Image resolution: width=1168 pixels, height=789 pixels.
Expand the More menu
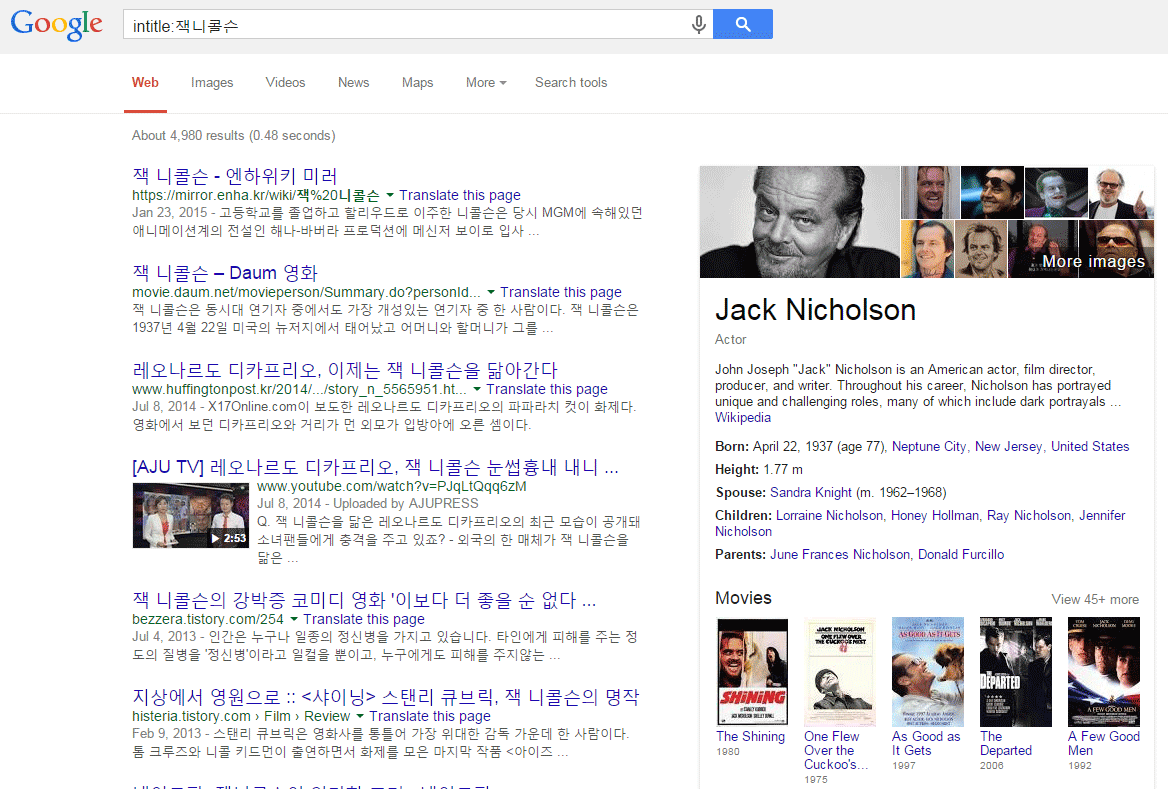click(486, 83)
